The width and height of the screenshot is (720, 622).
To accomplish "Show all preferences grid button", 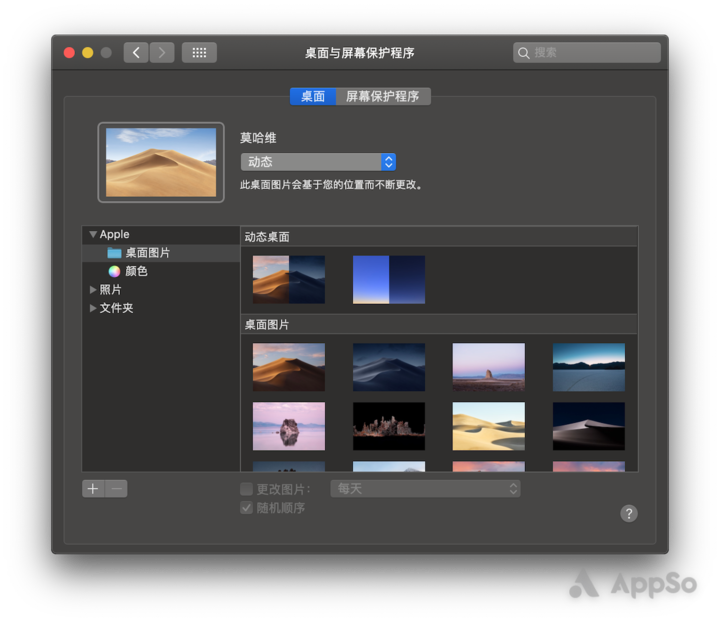I will 199,53.
